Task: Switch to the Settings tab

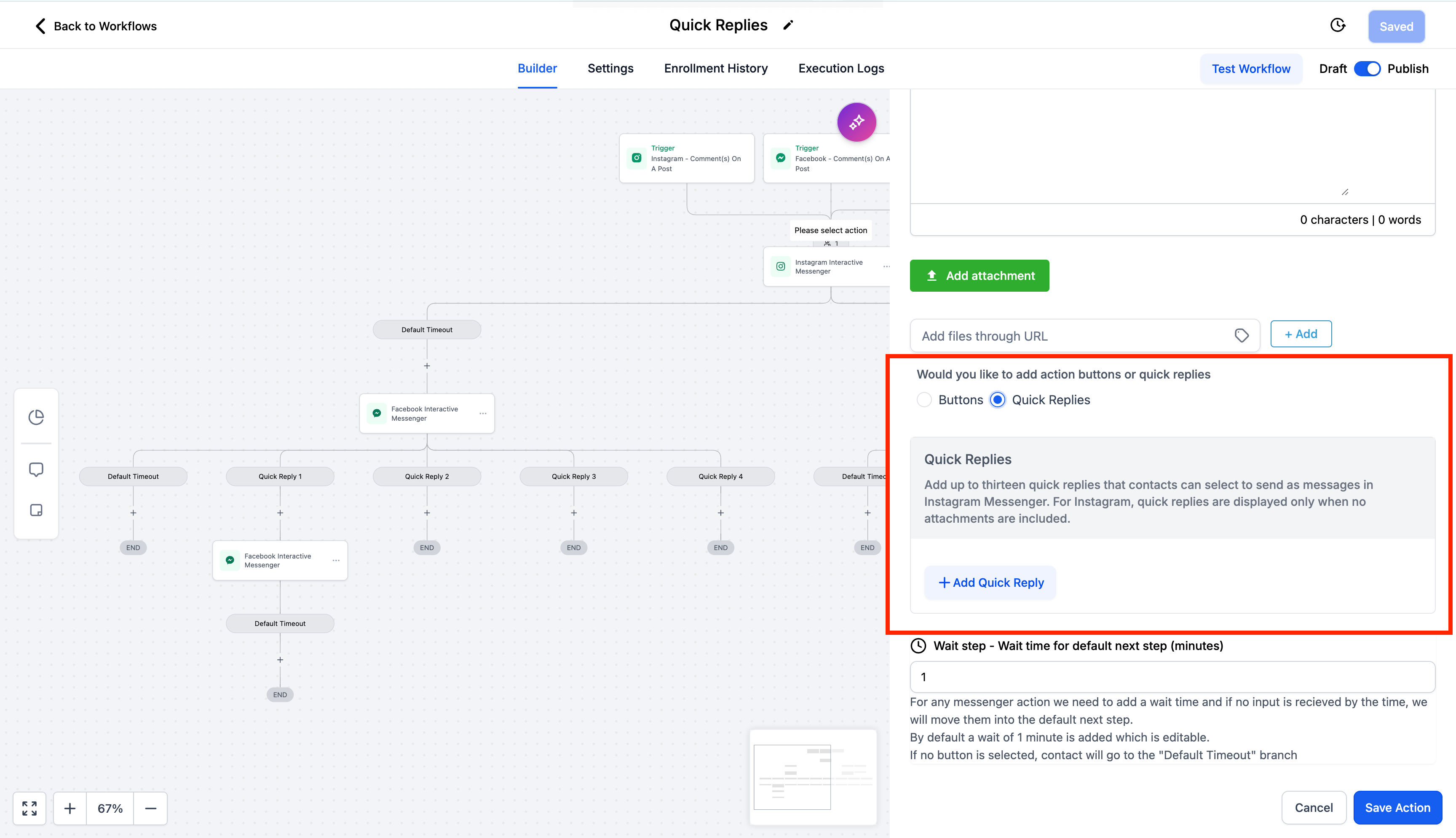Action: 610,68
